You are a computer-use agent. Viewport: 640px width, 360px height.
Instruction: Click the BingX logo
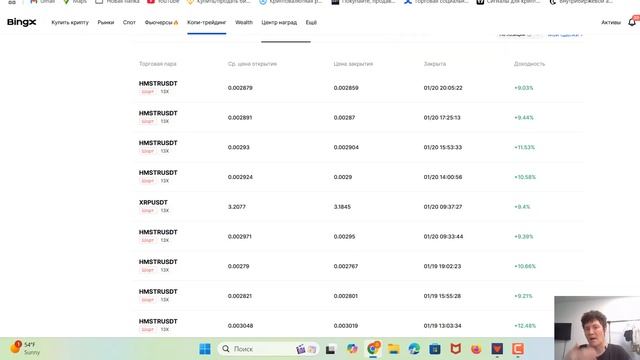[x=22, y=22]
